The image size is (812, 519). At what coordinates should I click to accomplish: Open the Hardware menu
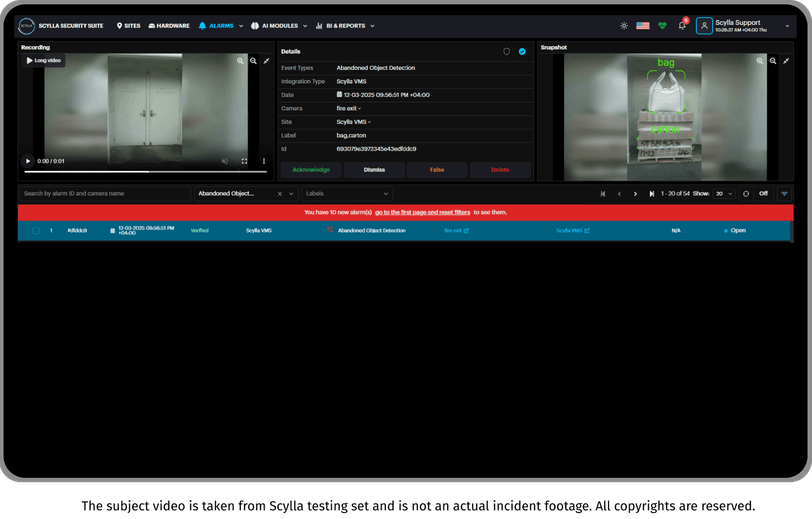click(169, 26)
